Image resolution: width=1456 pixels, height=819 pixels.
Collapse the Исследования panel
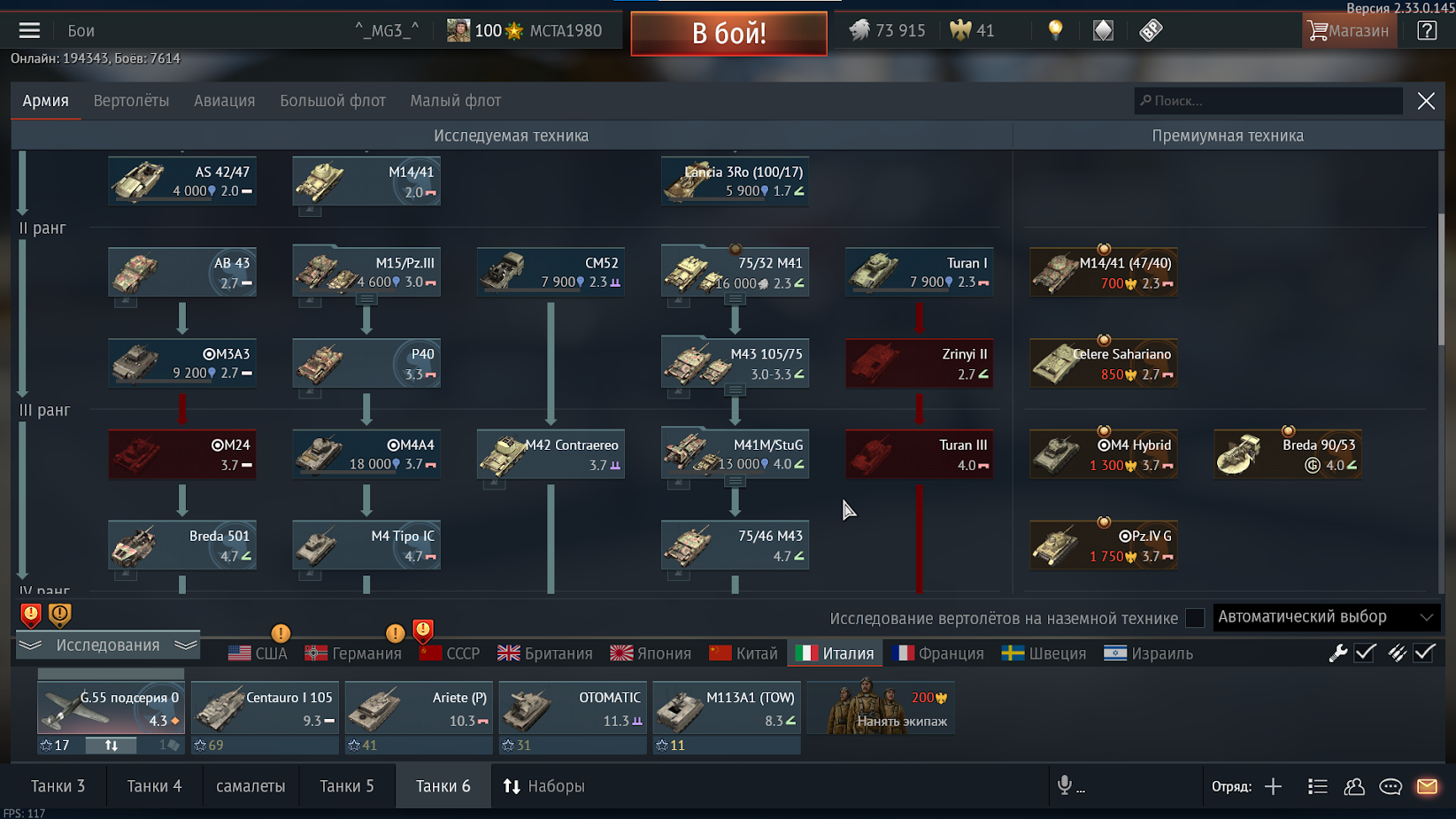tap(108, 645)
